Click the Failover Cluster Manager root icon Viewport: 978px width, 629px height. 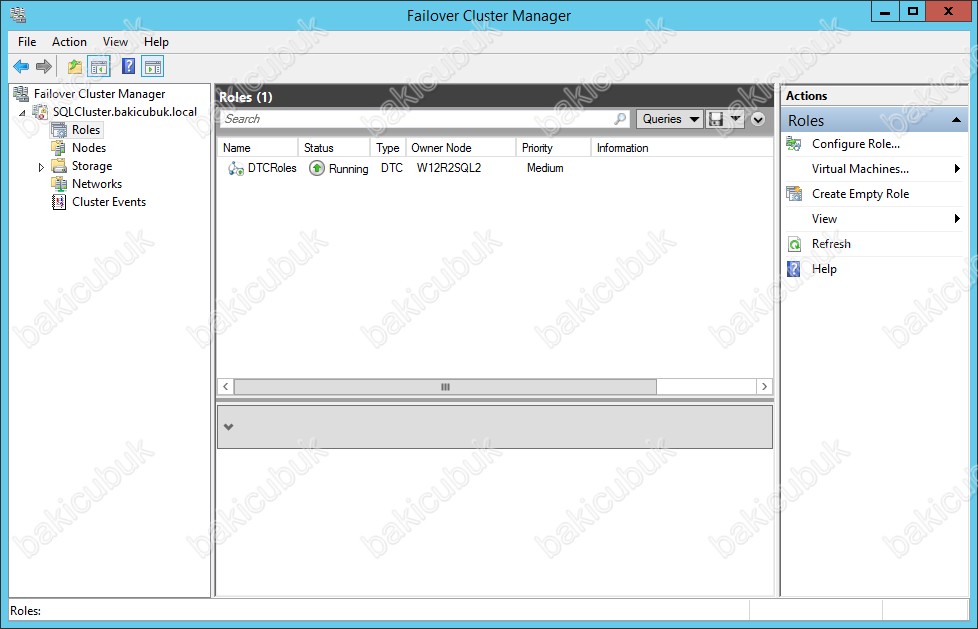(21, 94)
